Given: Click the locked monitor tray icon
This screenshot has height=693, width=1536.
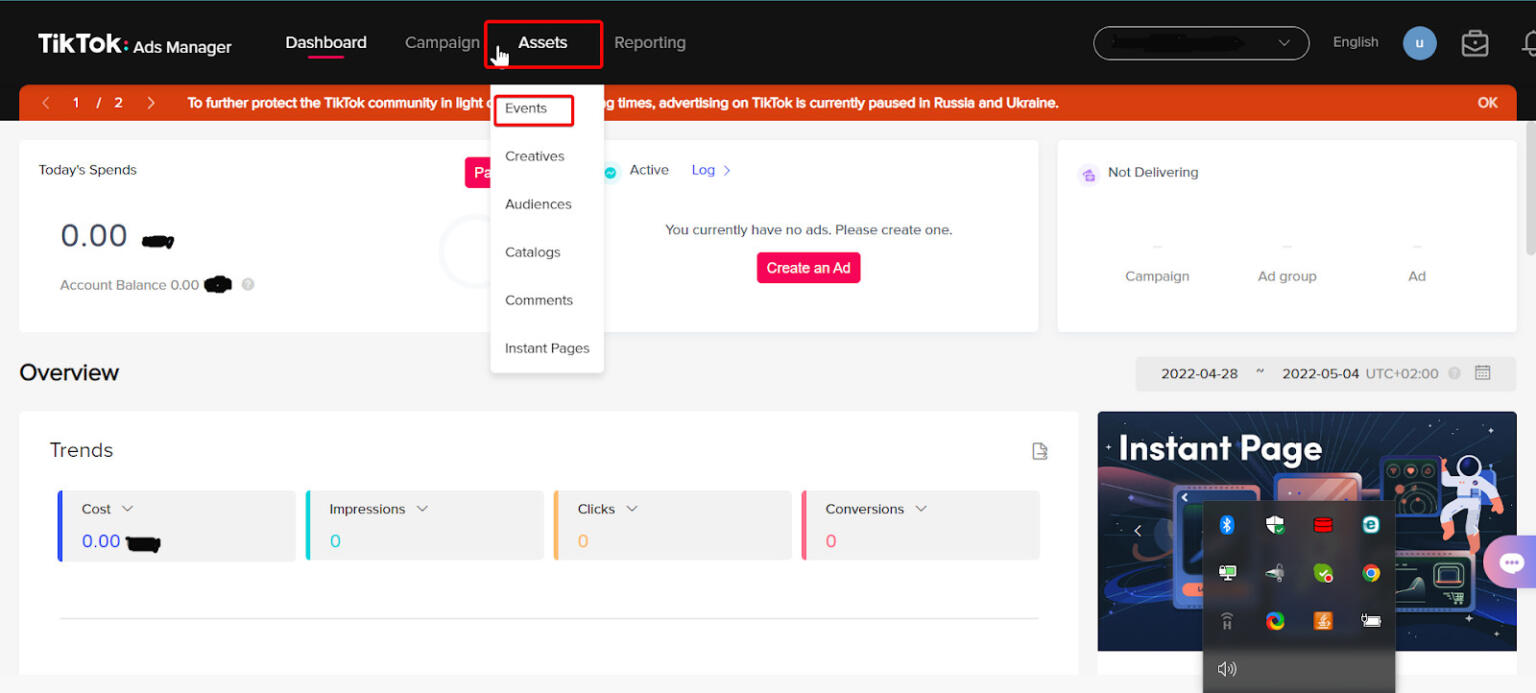Looking at the screenshot, I should pos(1227,573).
